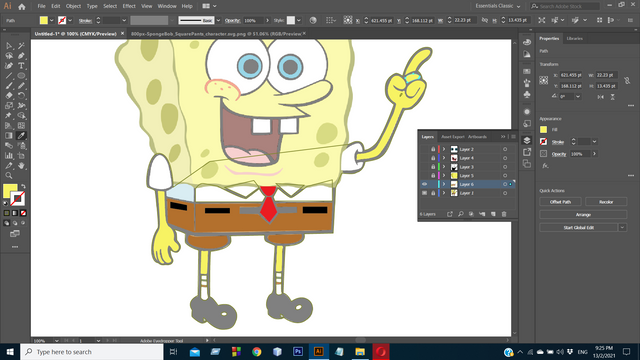Select the Eraser tool

9,96
